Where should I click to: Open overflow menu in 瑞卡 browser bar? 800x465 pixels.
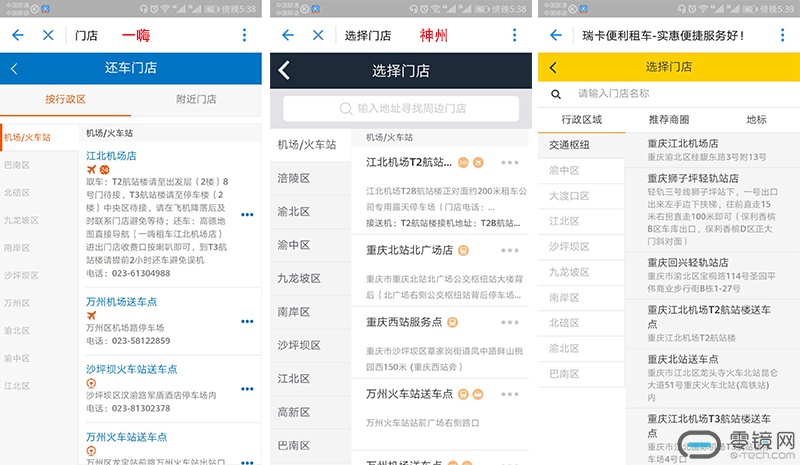click(783, 35)
